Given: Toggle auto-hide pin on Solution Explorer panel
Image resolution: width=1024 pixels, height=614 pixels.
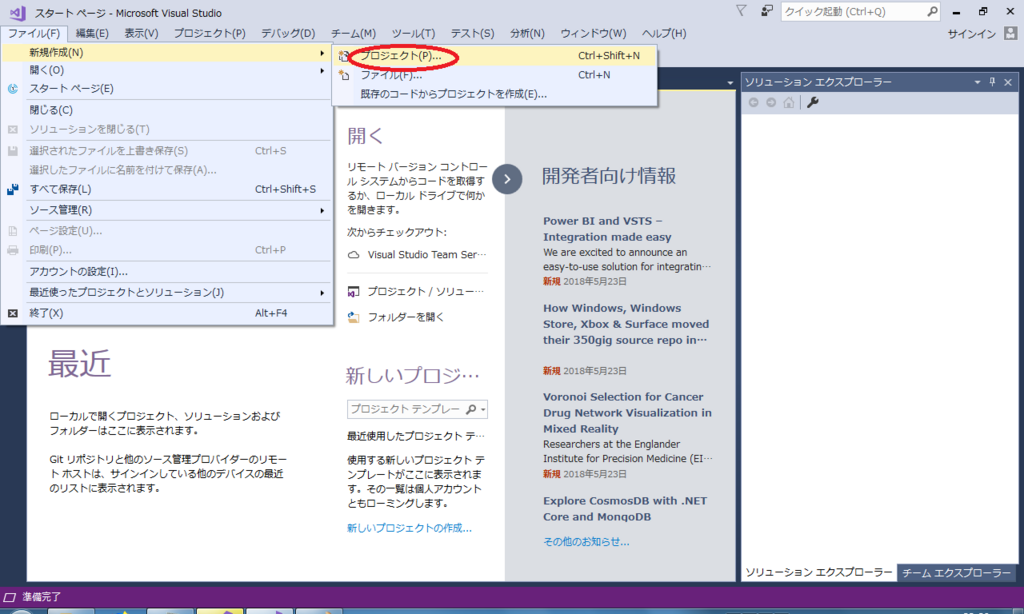Looking at the screenshot, I should [x=993, y=81].
